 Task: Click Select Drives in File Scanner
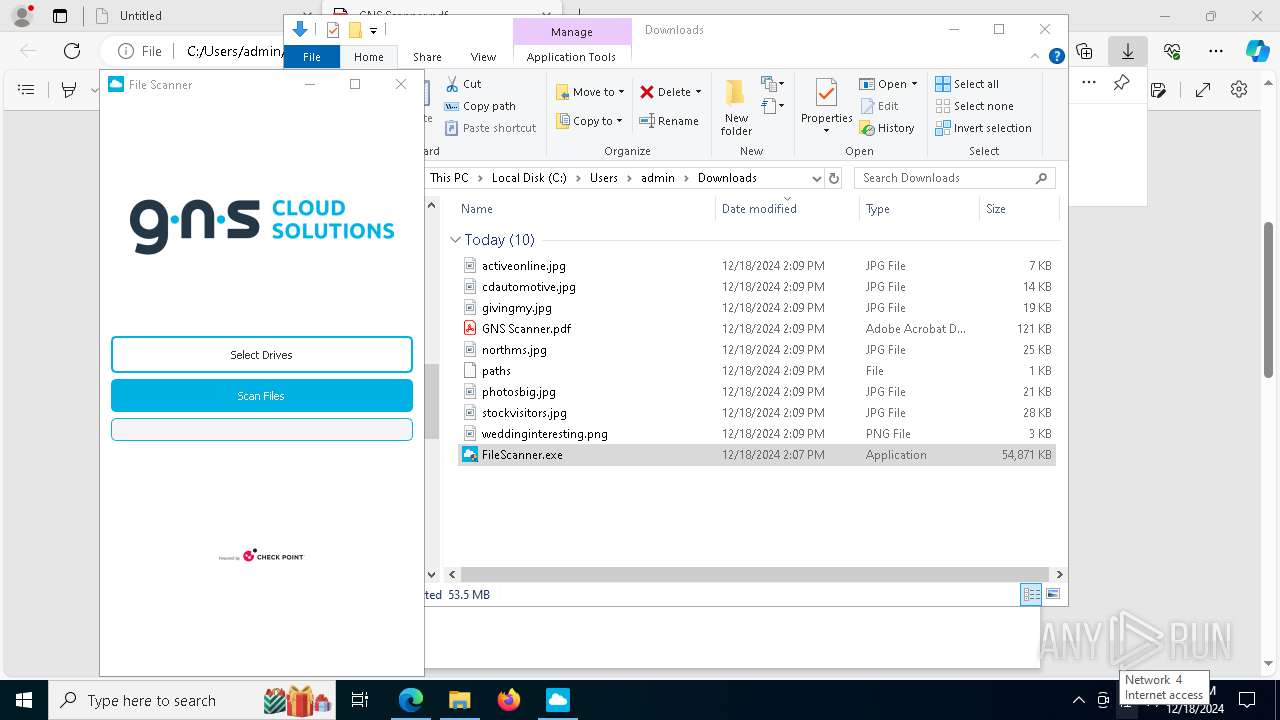pyautogui.click(x=261, y=355)
